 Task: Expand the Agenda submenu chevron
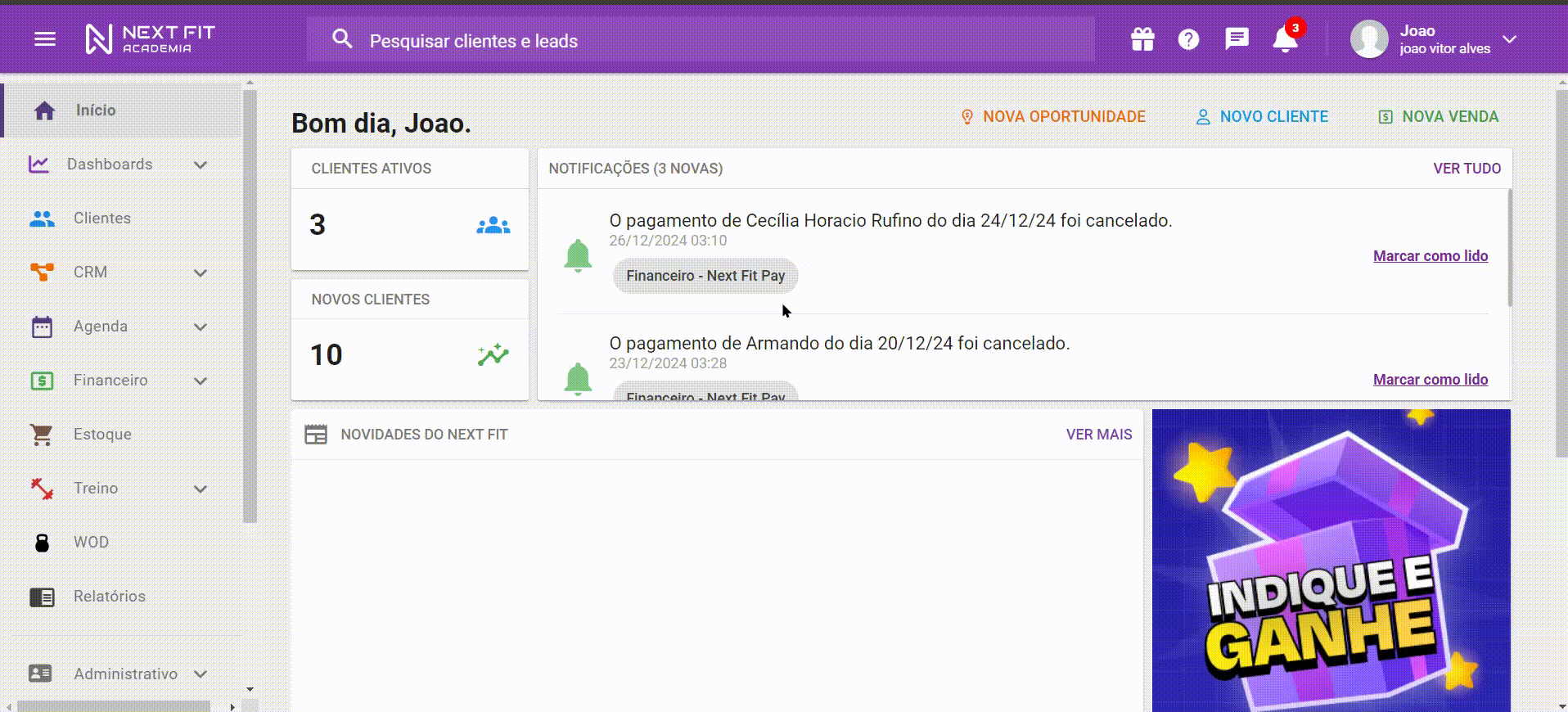pyautogui.click(x=201, y=327)
